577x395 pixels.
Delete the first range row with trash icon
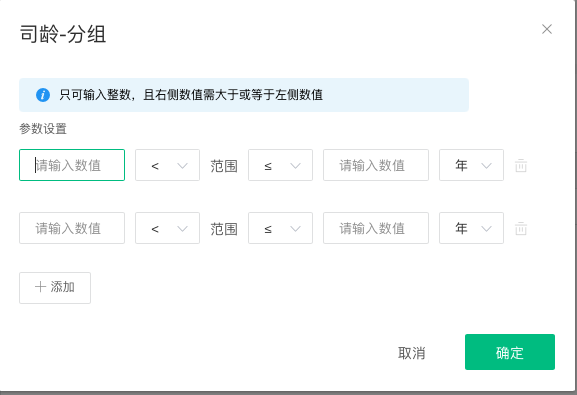(x=521, y=165)
